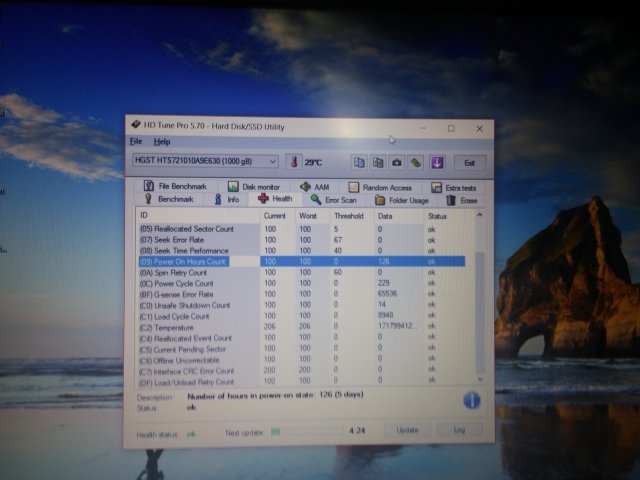Click the options icon left of purple arrow
The height and width of the screenshot is (480, 640).
pos(415,162)
